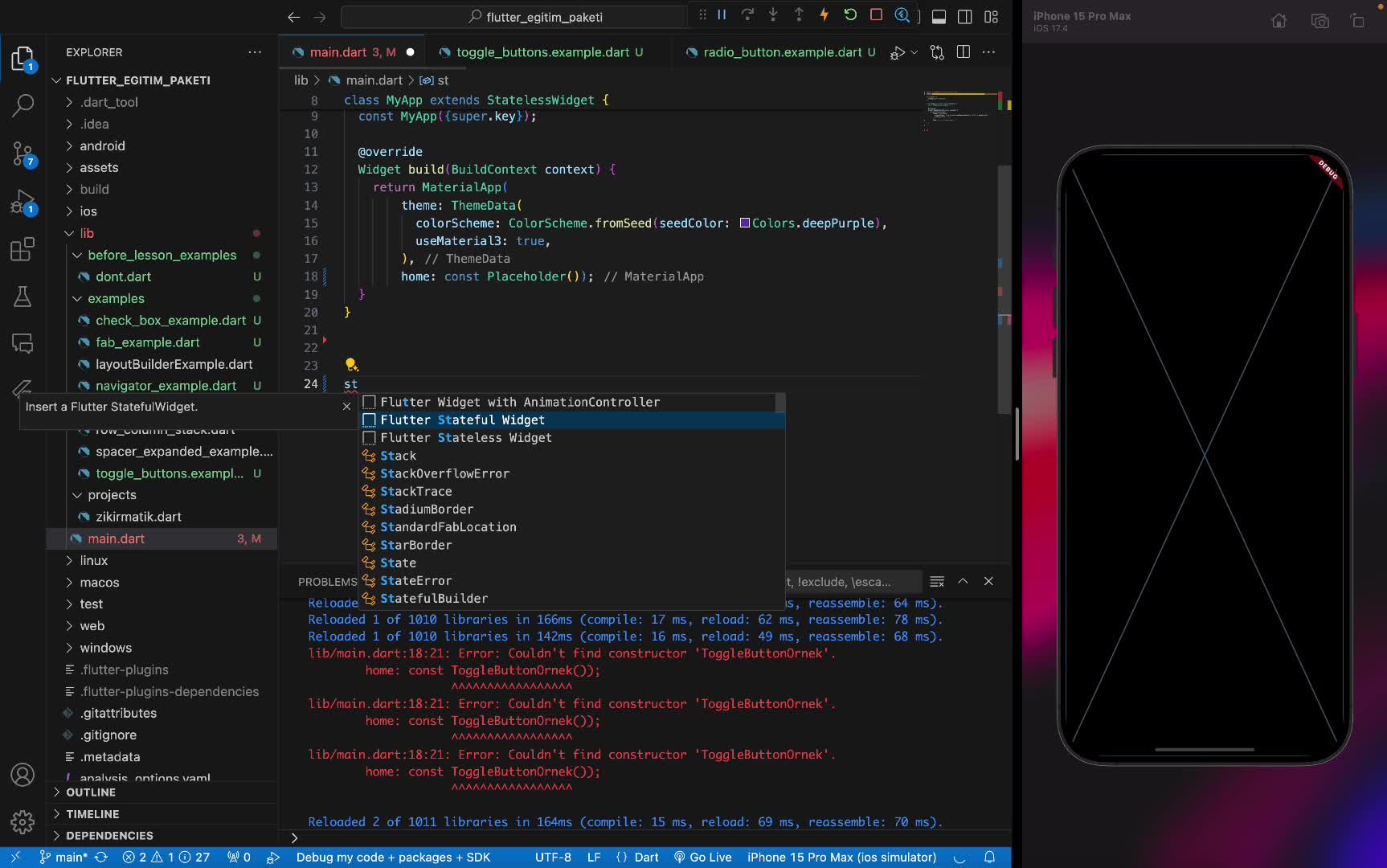Image resolution: width=1387 pixels, height=868 pixels.
Task: Split the editor to the right
Action: 964,52
